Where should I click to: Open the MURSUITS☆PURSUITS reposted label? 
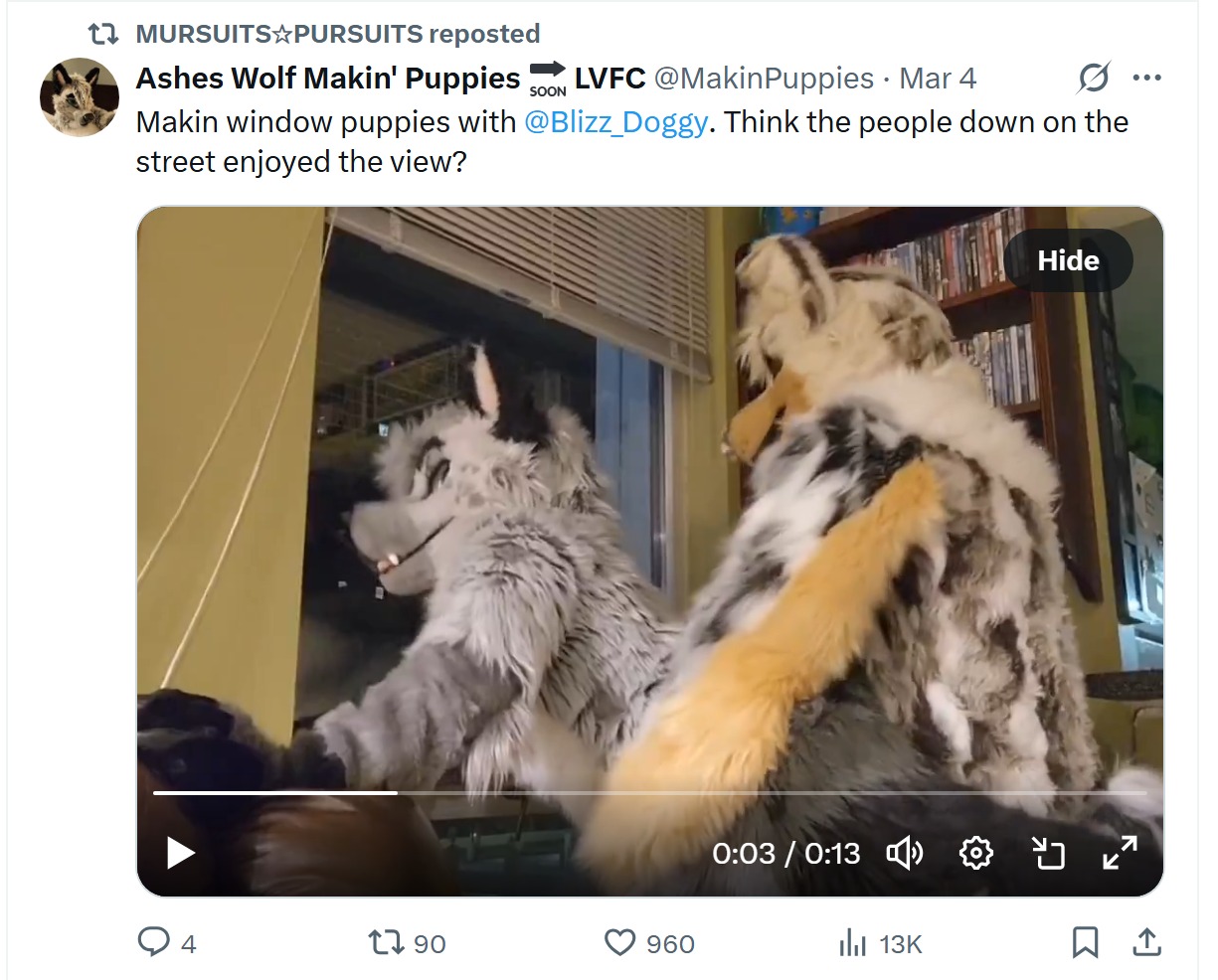click(x=337, y=34)
